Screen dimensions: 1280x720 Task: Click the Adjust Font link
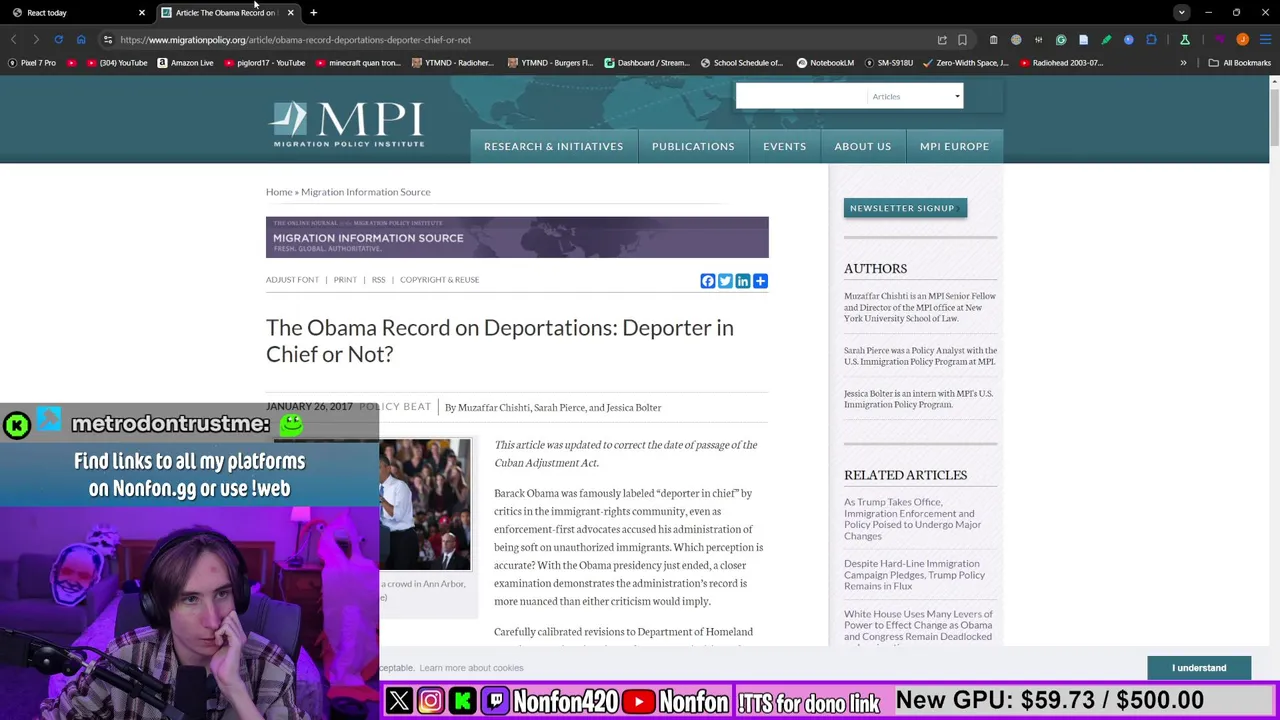coord(292,280)
